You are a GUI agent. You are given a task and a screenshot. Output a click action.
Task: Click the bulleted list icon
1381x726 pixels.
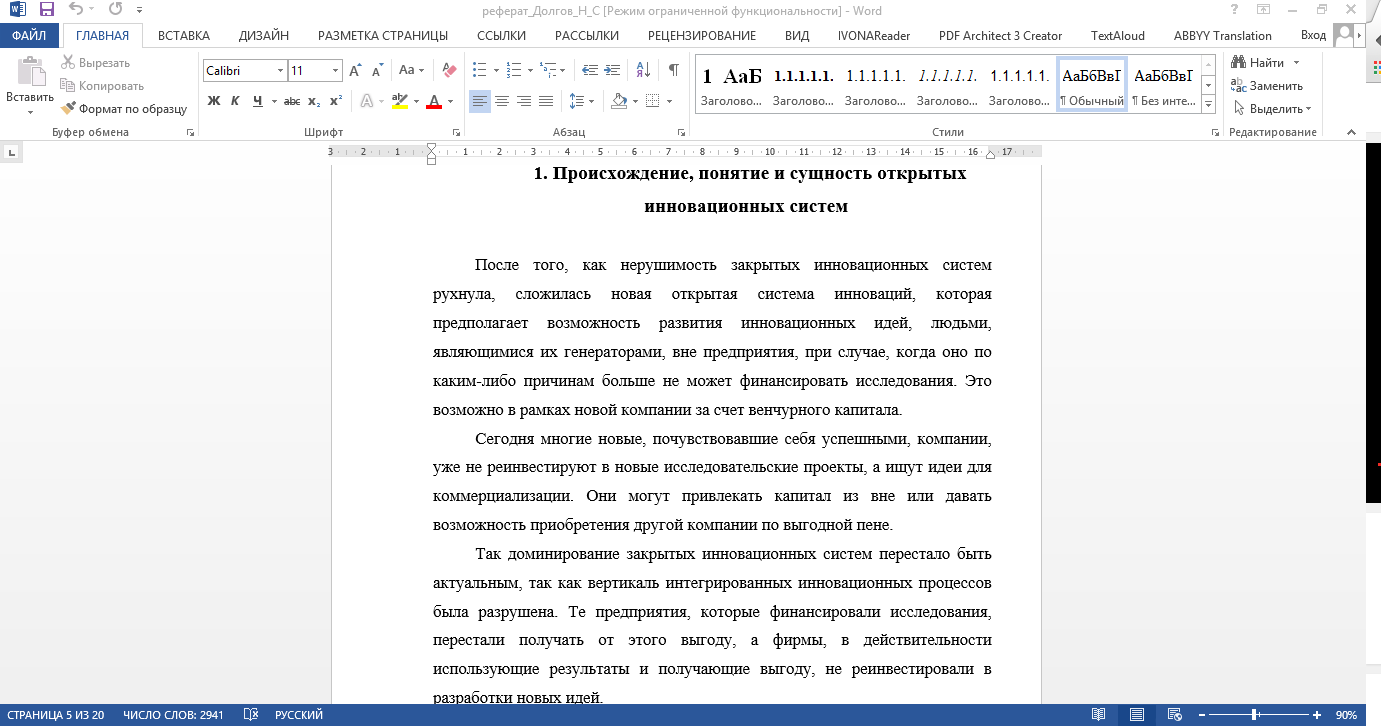click(x=479, y=70)
